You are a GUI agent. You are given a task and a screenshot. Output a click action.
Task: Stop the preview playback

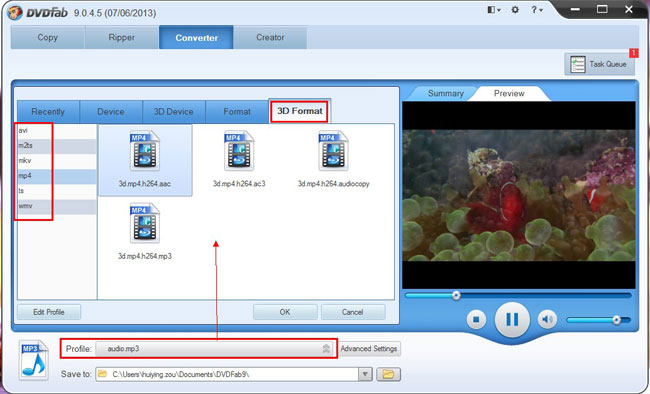[x=476, y=320]
